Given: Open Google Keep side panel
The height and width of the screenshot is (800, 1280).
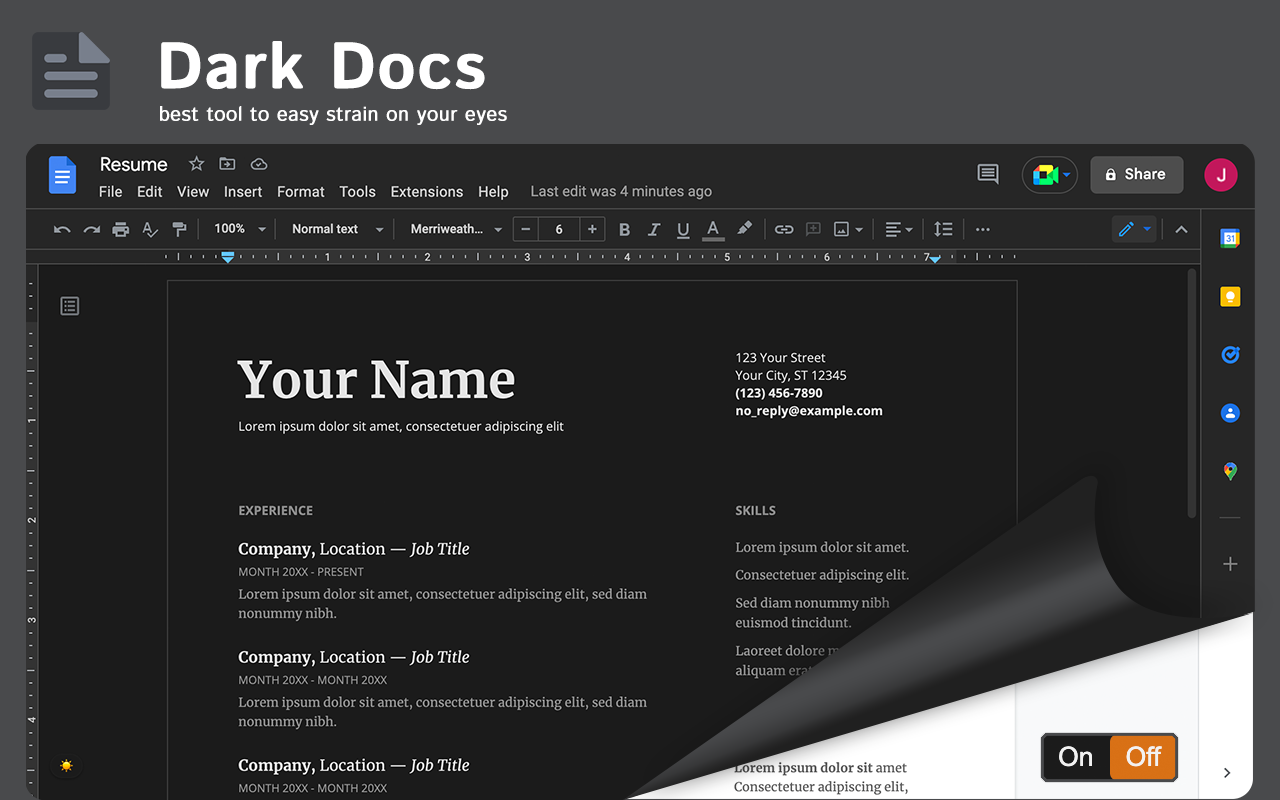Looking at the screenshot, I should click(x=1230, y=296).
